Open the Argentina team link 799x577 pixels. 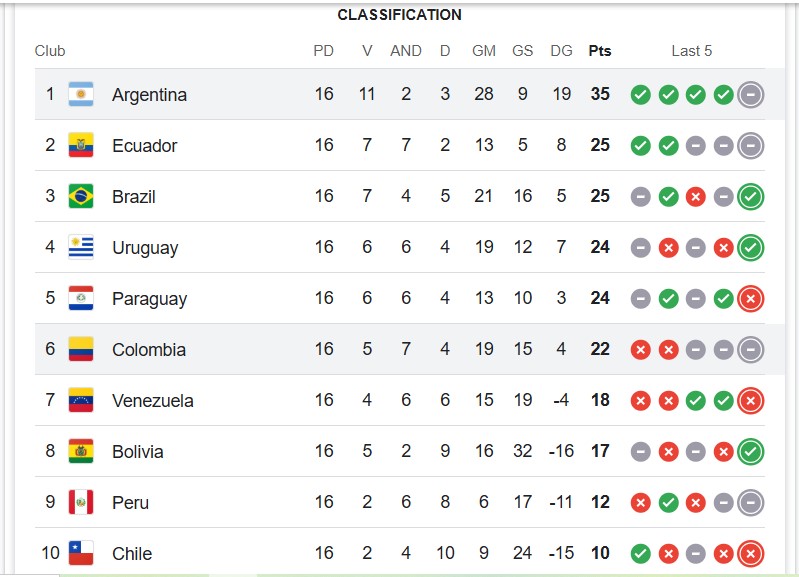(x=149, y=95)
